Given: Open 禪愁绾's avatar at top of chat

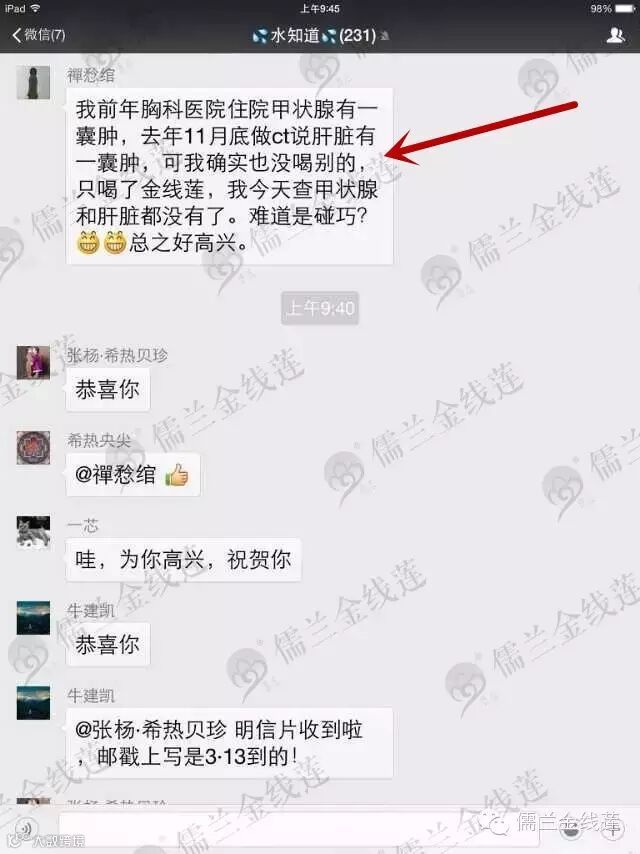Looking at the screenshot, I should click(x=33, y=82).
